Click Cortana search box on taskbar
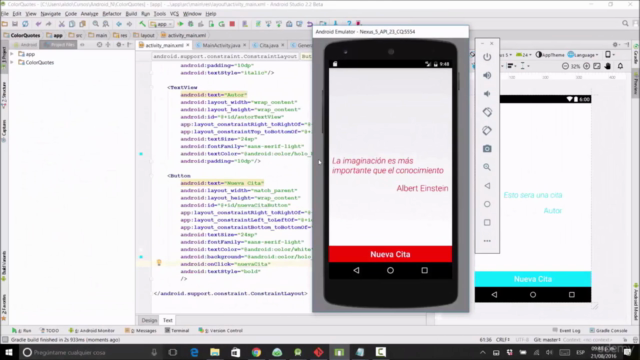This screenshot has width=640, height=360. point(90,352)
